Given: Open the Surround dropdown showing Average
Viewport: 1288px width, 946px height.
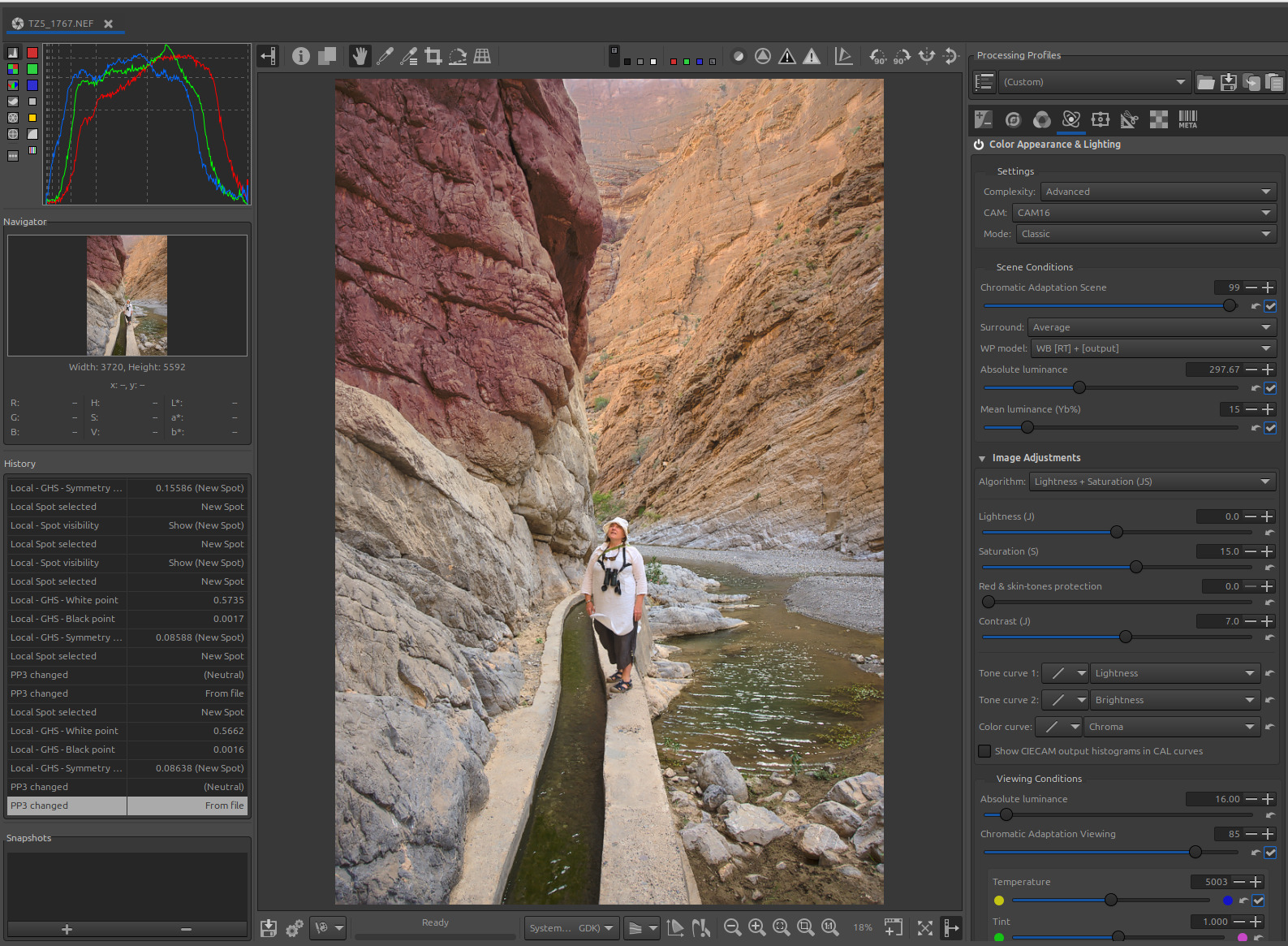Looking at the screenshot, I should coord(1151,327).
